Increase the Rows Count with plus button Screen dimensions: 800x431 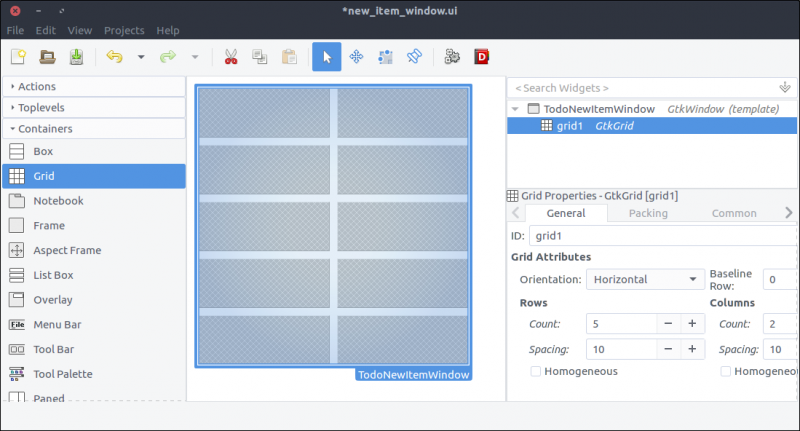tap(691, 323)
